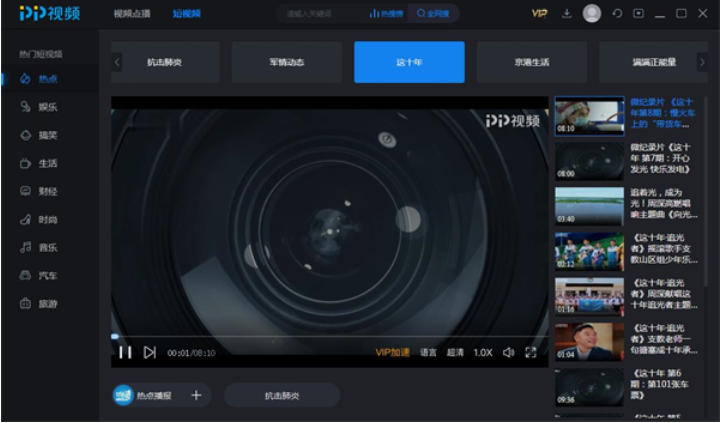This screenshot has width=723, height=423.
Task: Focus the search keyword input field
Action: pos(324,13)
